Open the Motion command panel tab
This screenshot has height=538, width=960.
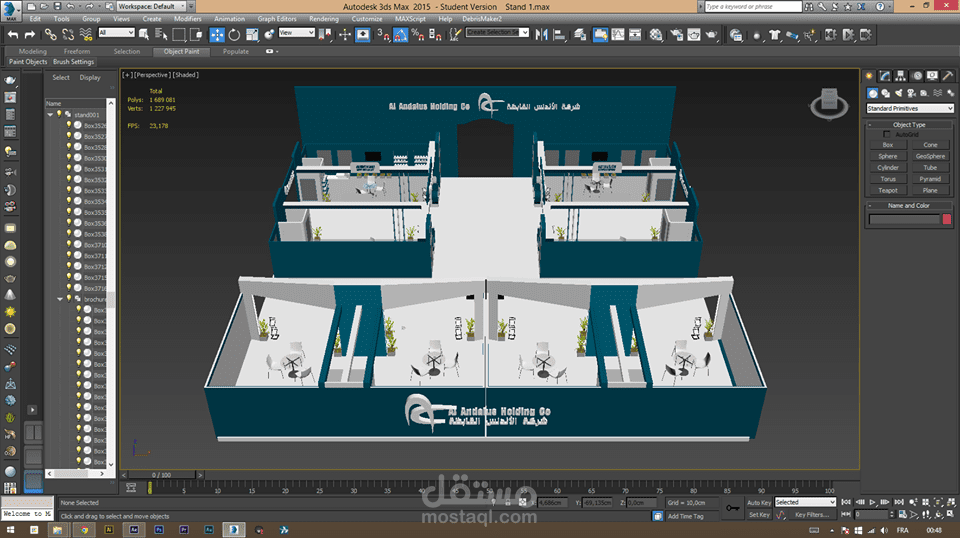tap(917, 76)
